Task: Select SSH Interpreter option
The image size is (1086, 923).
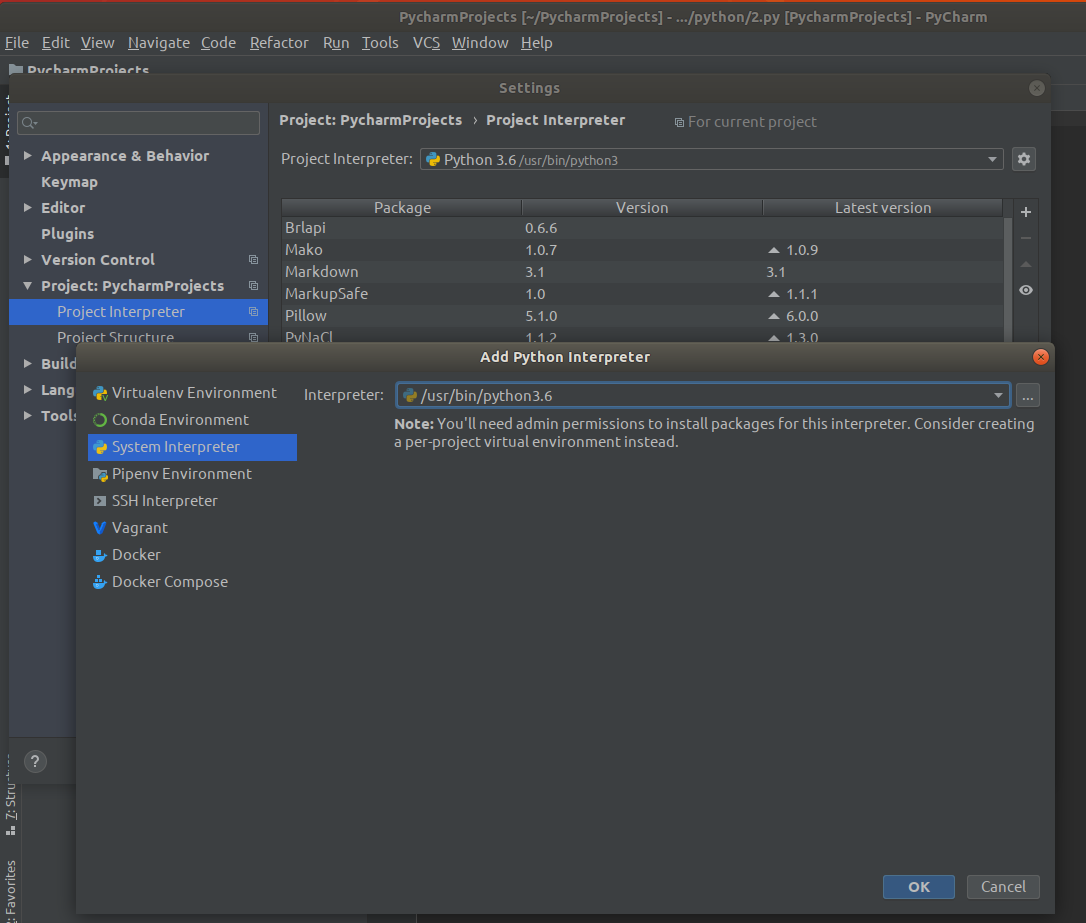Action: pos(193,501)
